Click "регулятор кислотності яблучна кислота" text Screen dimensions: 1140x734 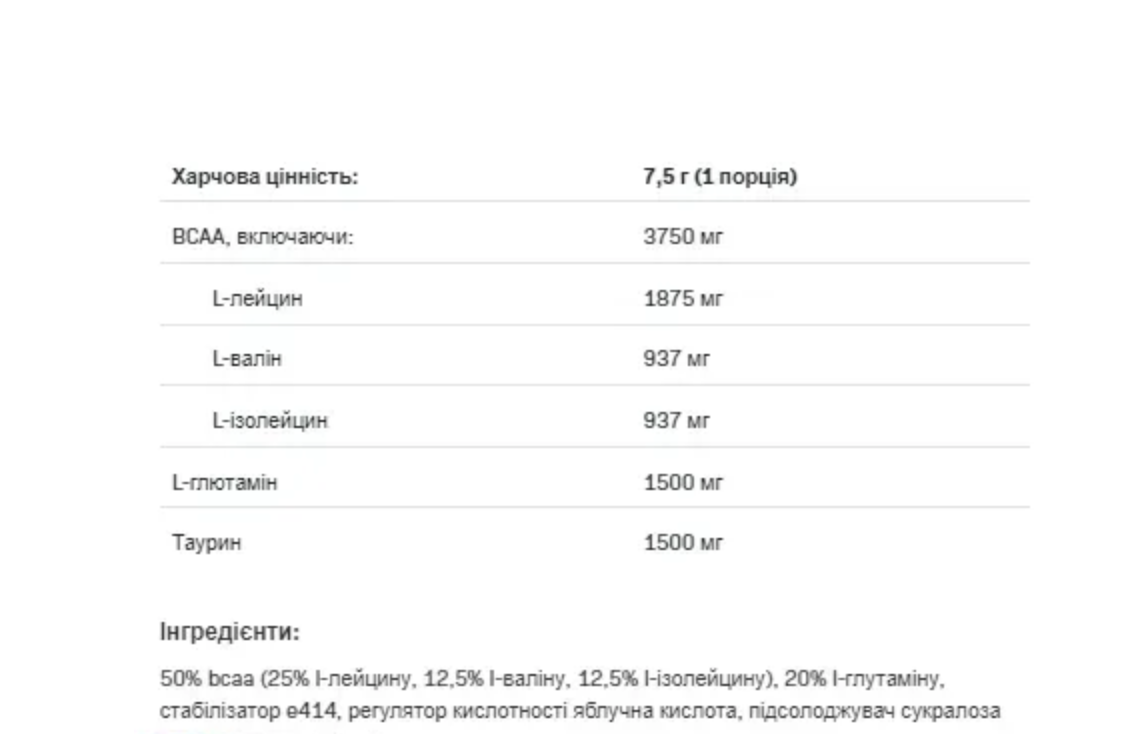[x=542, y=711]
